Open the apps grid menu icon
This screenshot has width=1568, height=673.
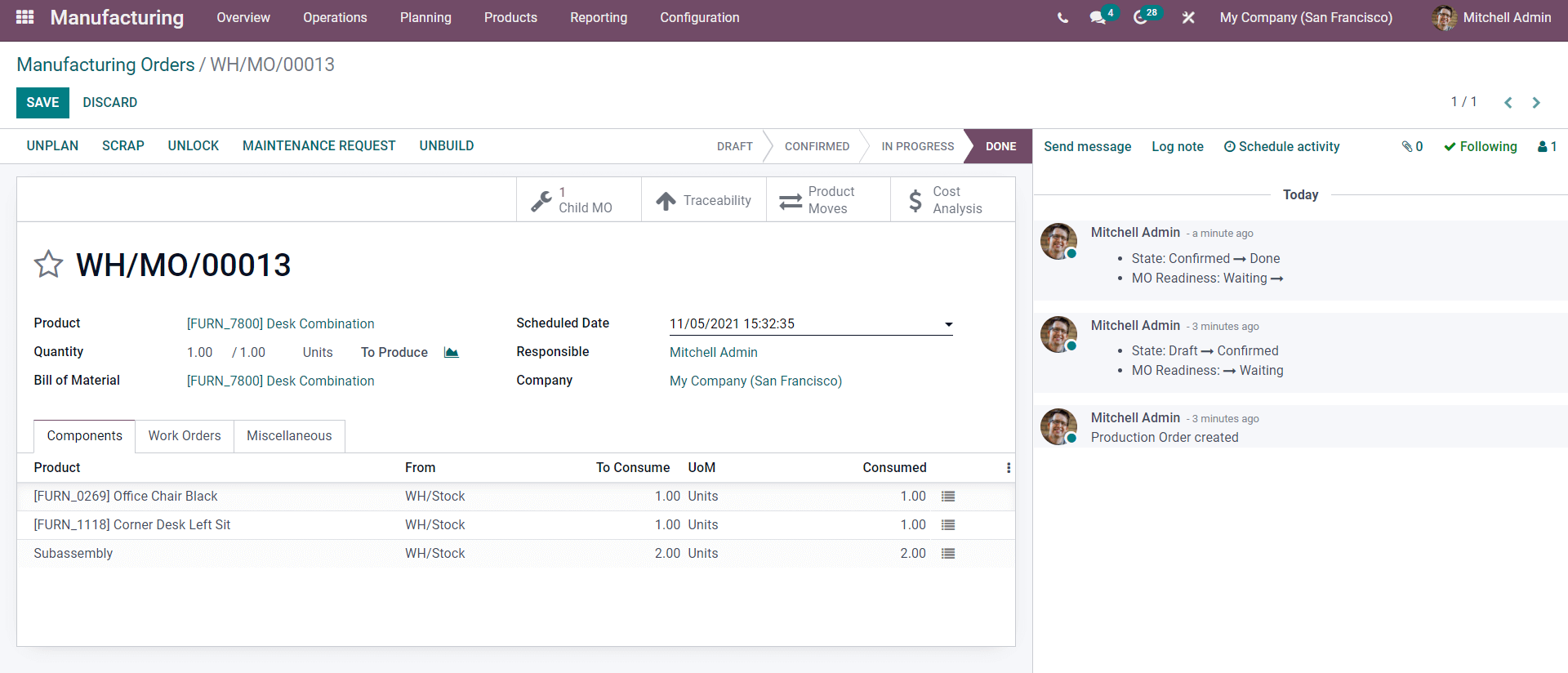tap(24, 17)
